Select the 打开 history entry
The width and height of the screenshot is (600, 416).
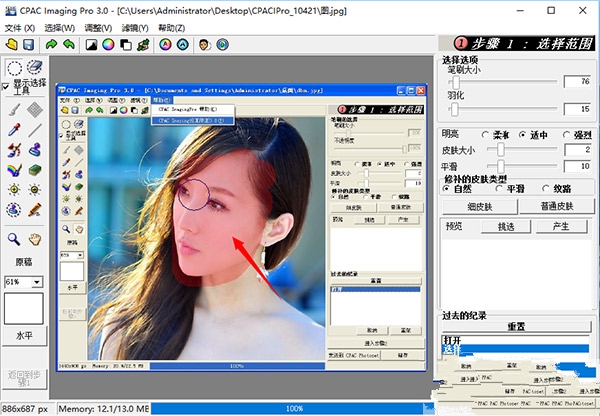(515, 340)
